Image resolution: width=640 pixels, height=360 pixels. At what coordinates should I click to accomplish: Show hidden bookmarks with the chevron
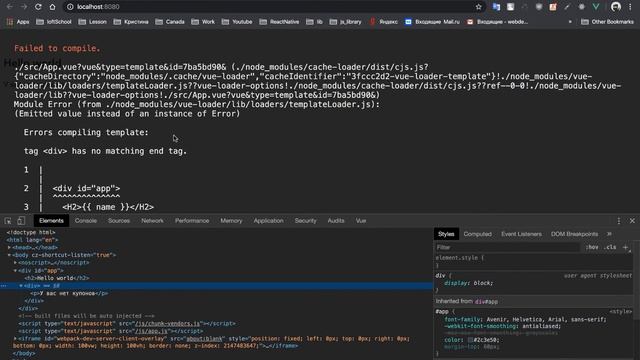pos(570,22)
